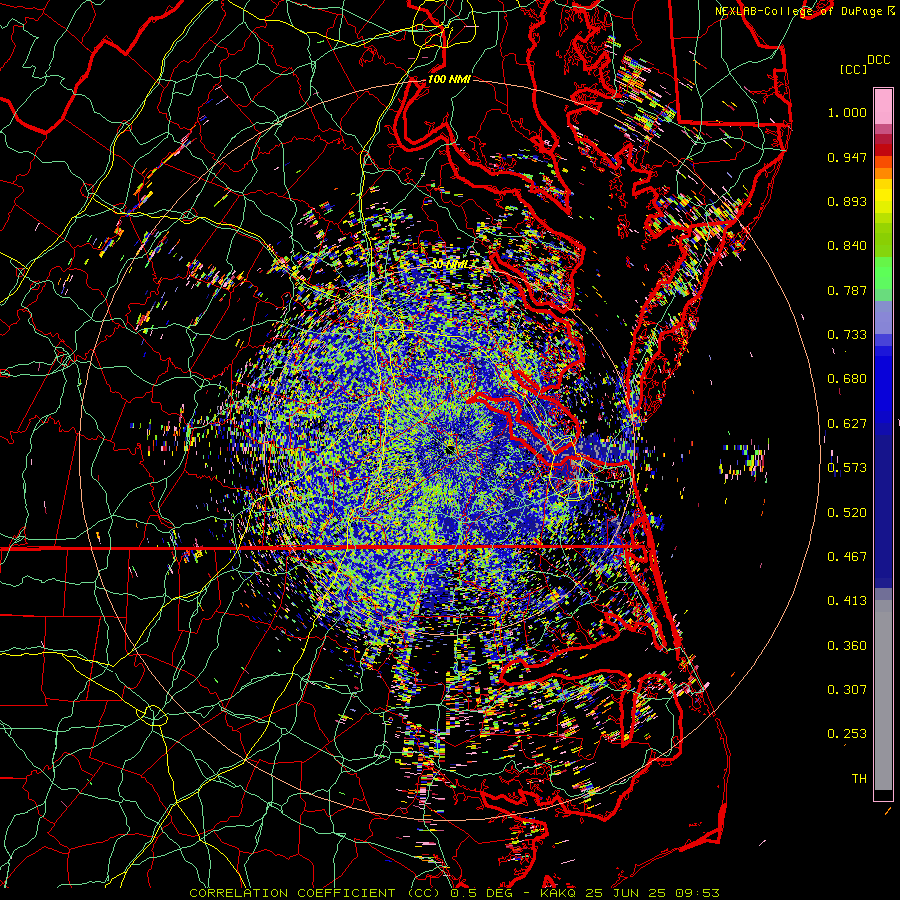
Task: Click the TH threshold label
Action: point(859,779)
